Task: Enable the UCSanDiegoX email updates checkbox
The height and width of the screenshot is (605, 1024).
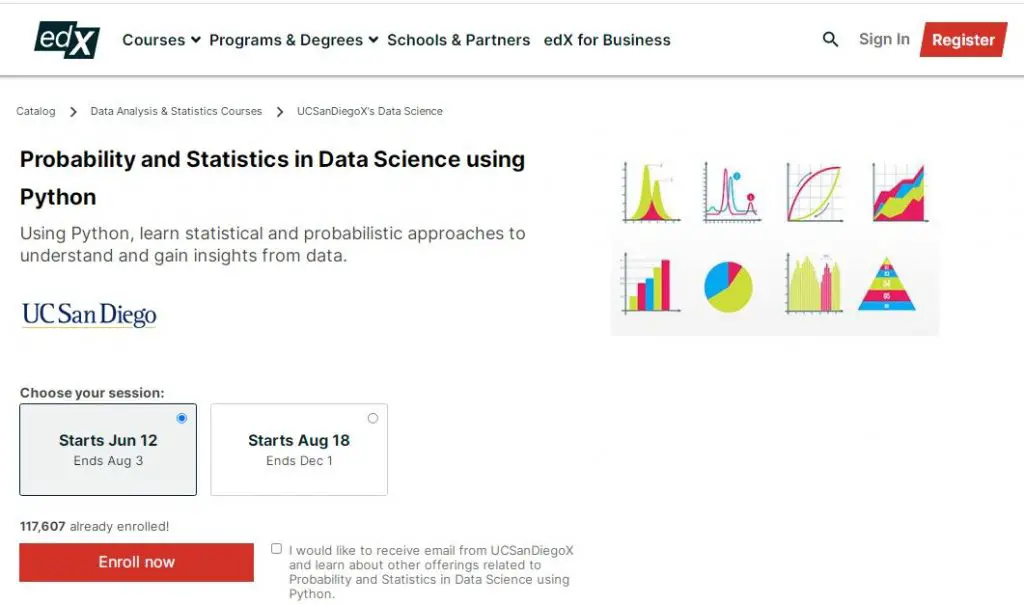Action: 276,548
